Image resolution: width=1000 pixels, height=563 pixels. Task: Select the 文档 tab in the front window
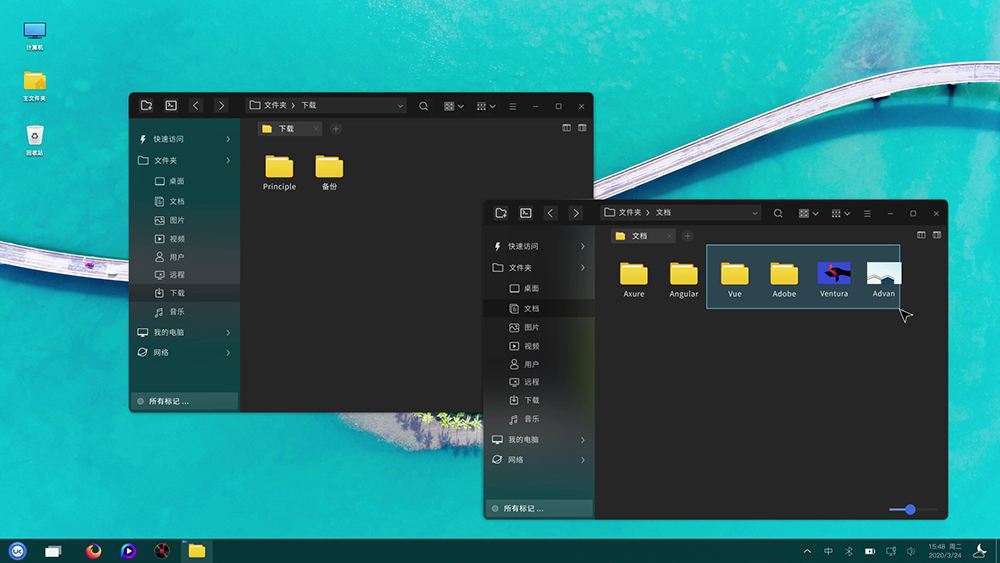pyautogui.click(x=640, y=236)
